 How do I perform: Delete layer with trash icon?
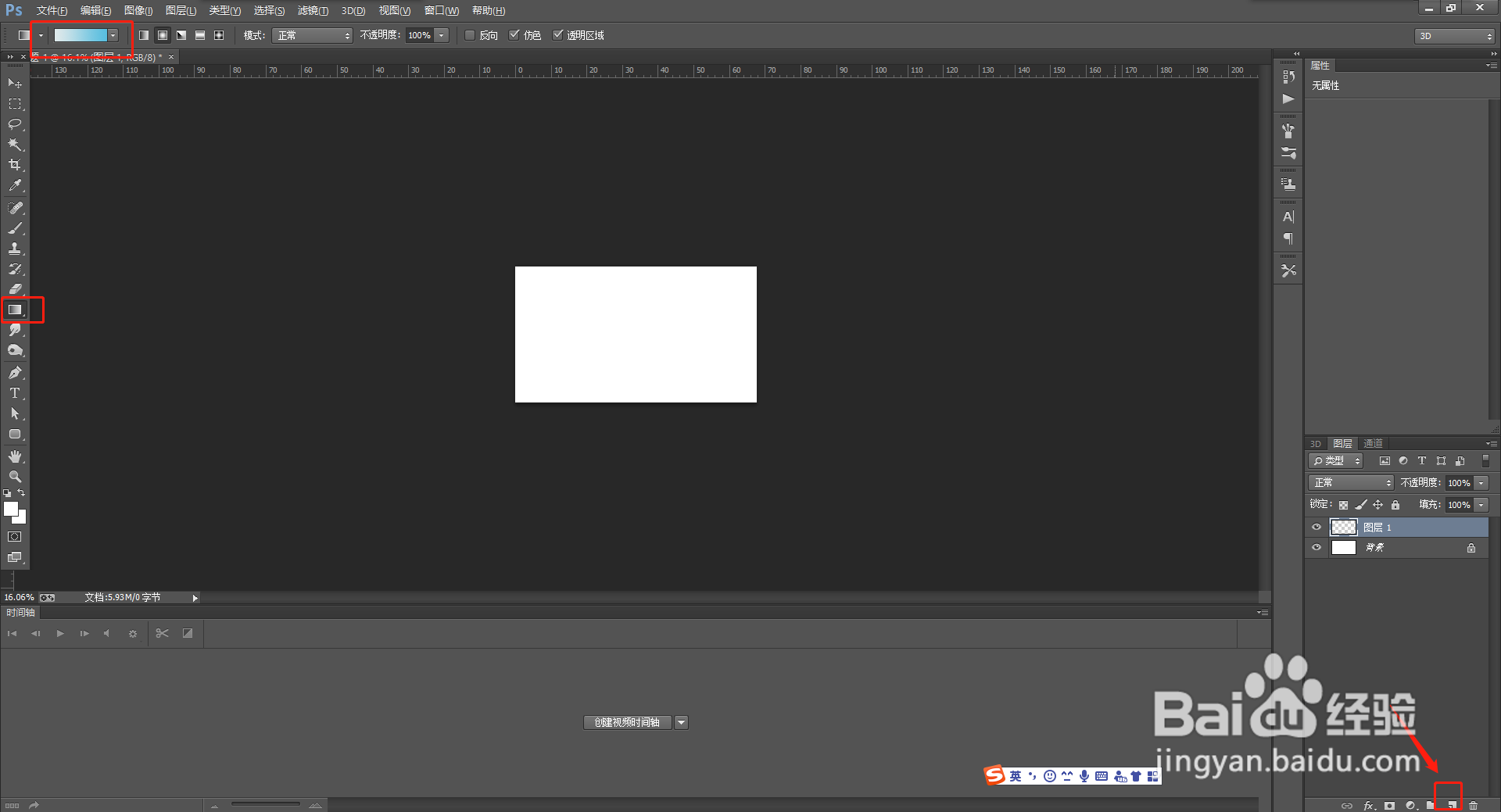(1474, 805)
